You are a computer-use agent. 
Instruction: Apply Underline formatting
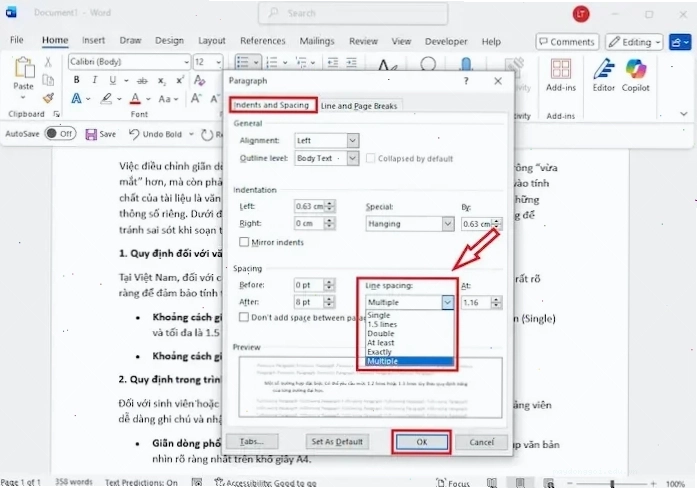click(x=112, y=80)
